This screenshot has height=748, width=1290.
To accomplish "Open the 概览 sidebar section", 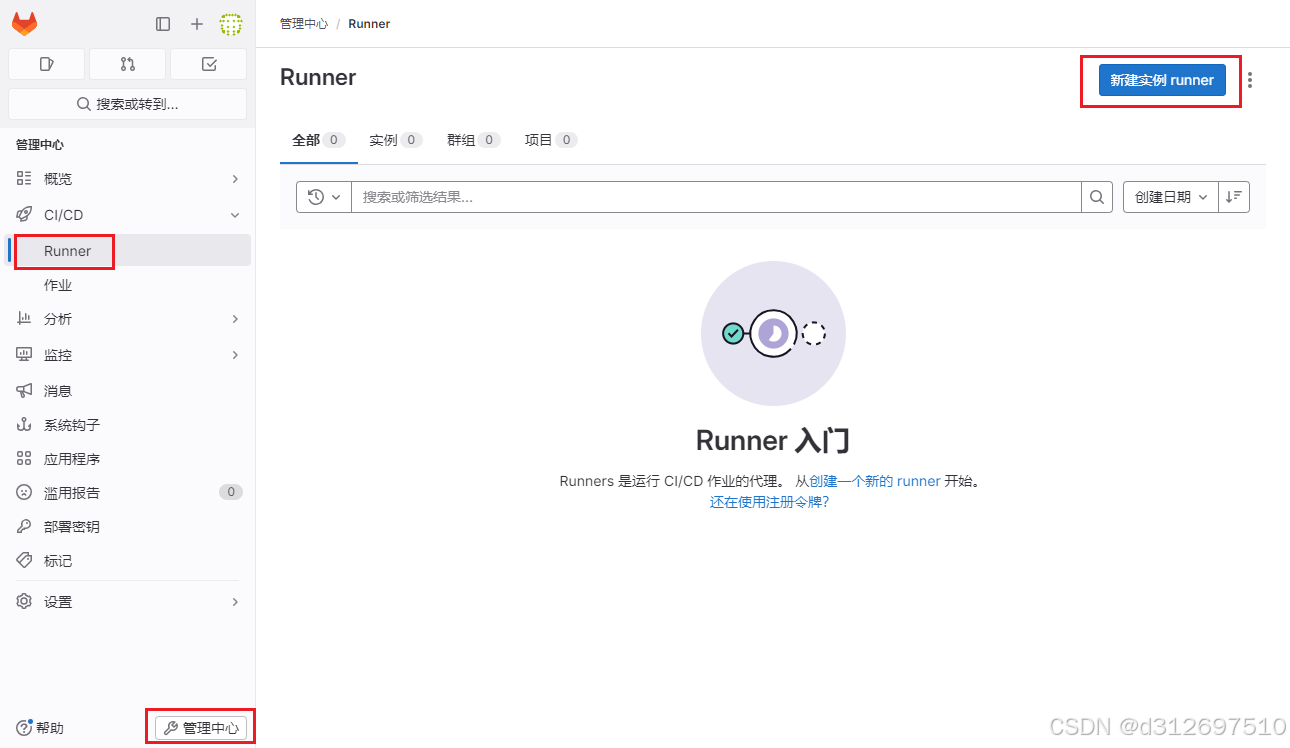I will tap(127, 179).
